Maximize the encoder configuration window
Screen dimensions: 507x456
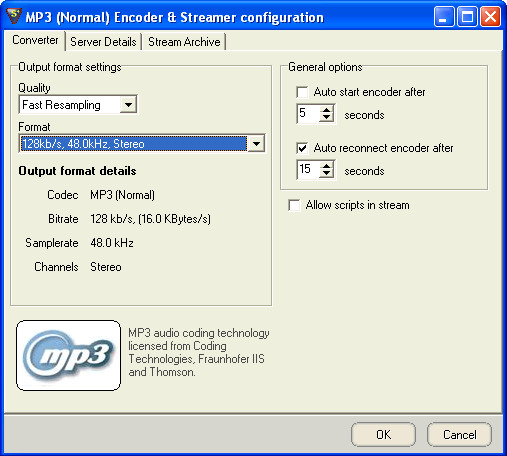coord(467,16)
